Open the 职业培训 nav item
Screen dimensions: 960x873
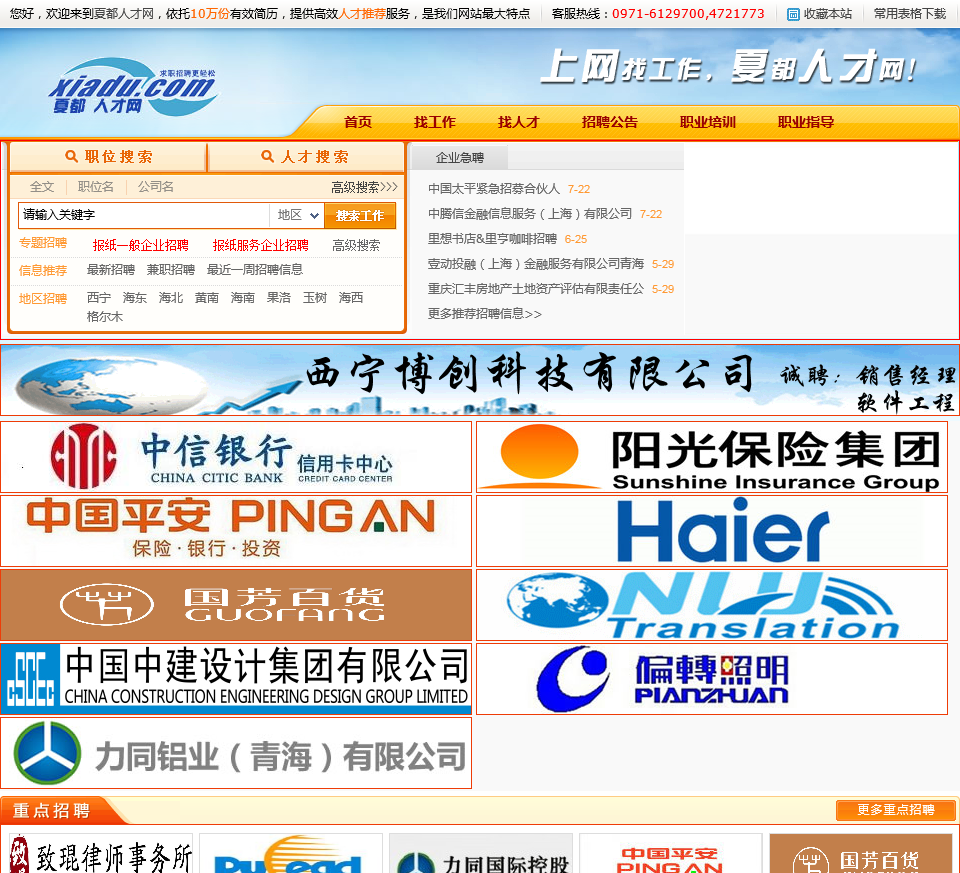[x=708, y=122]
